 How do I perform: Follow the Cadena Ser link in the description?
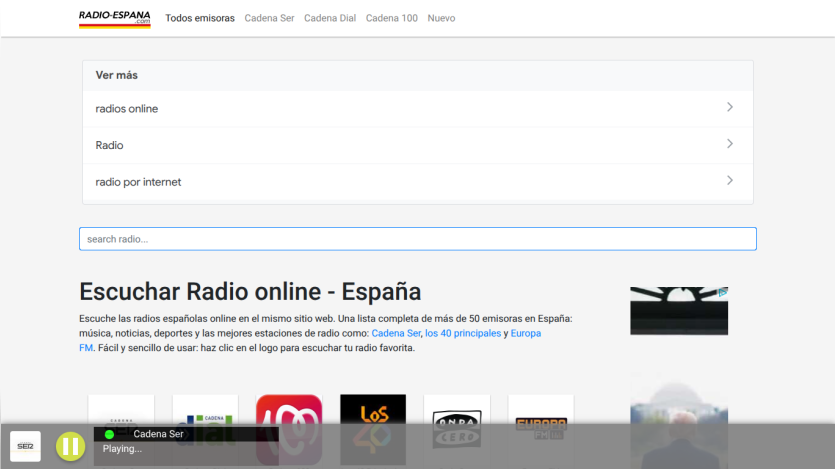pyautogui.click(x=396, y=333)
